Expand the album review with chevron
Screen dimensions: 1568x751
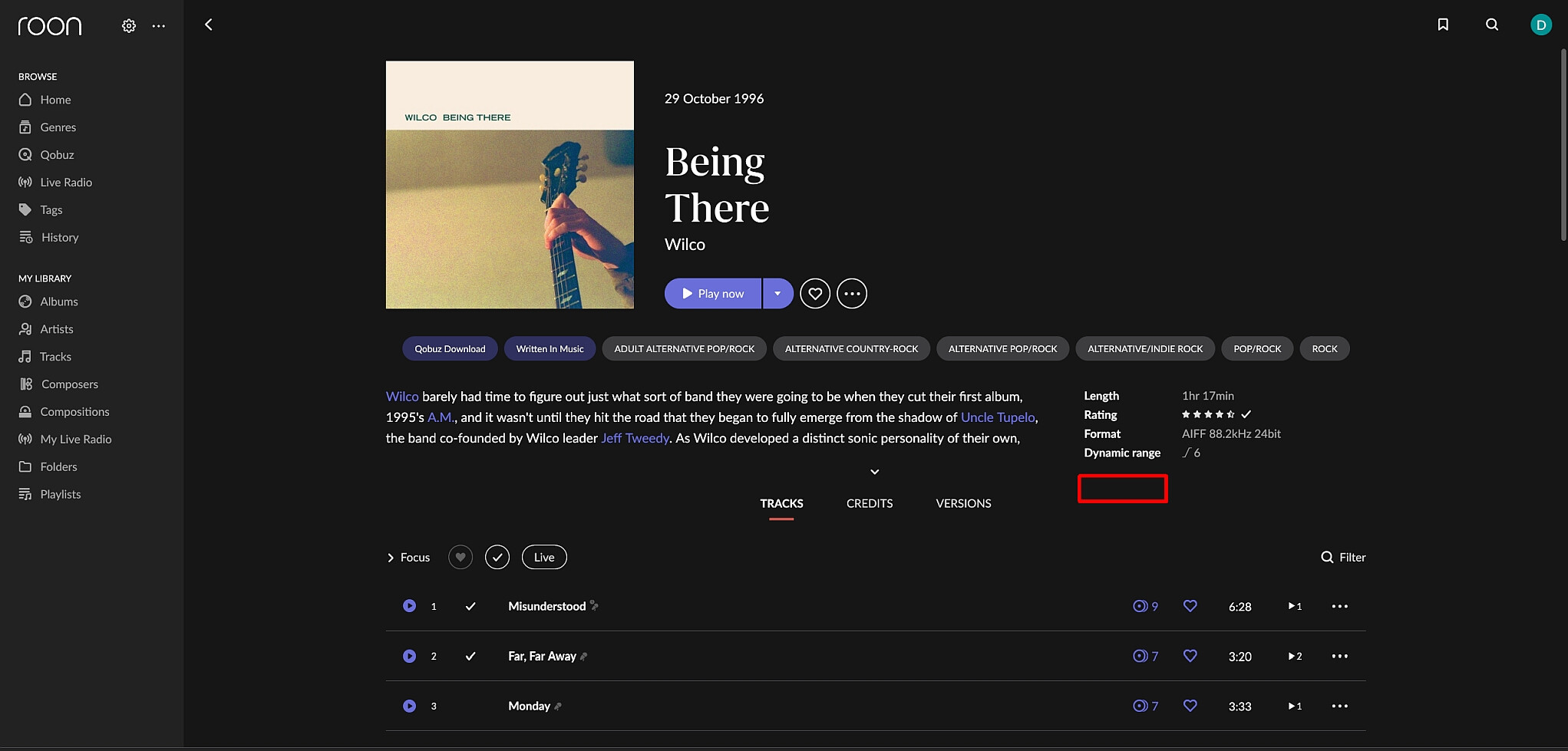(875, 472)
